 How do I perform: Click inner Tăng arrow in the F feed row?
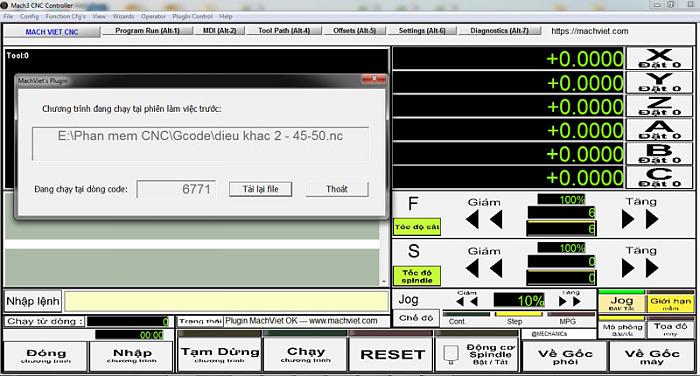click(x=628, y=220)
